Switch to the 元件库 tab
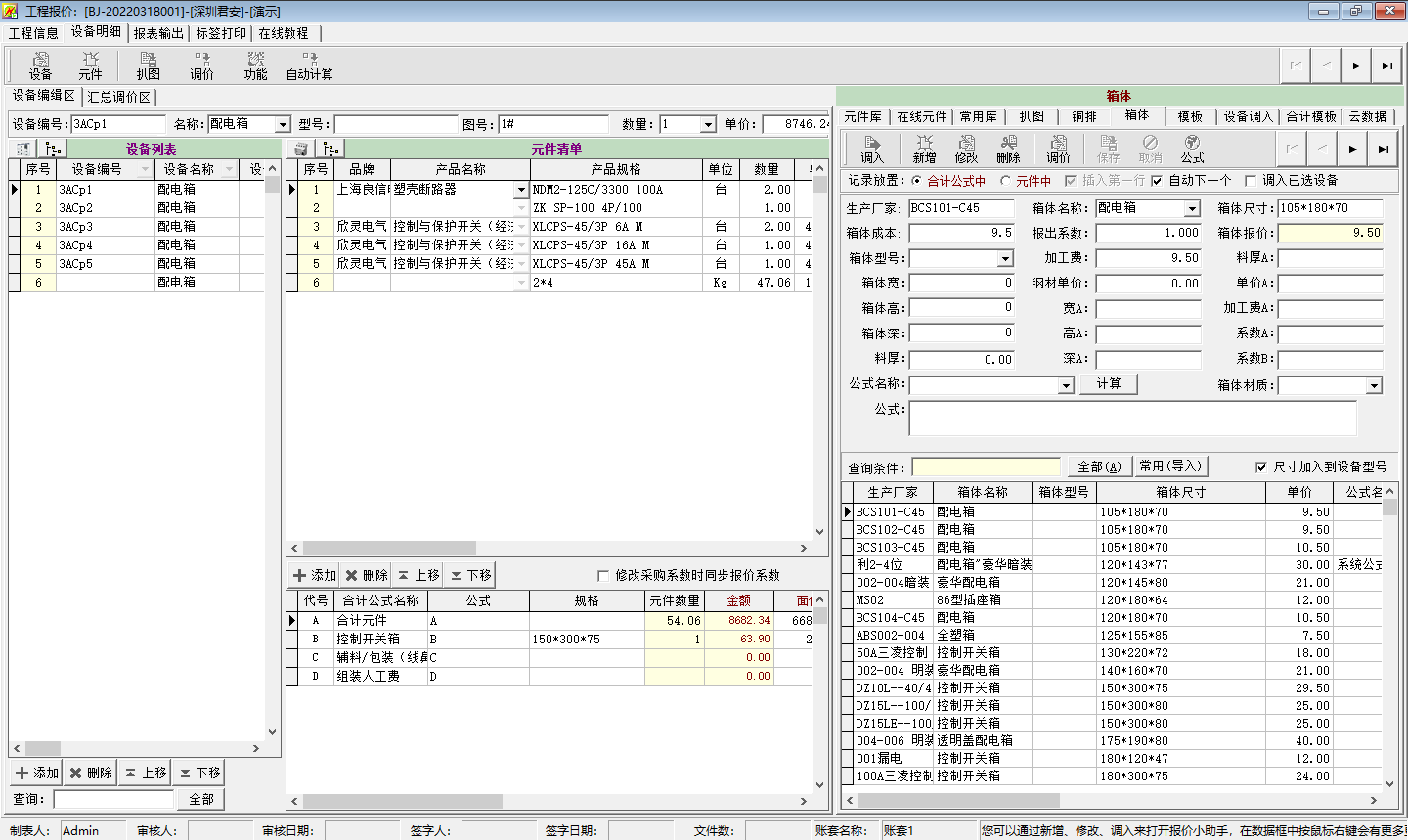This screenshot has height=840, width=1408. coord(863,116)
